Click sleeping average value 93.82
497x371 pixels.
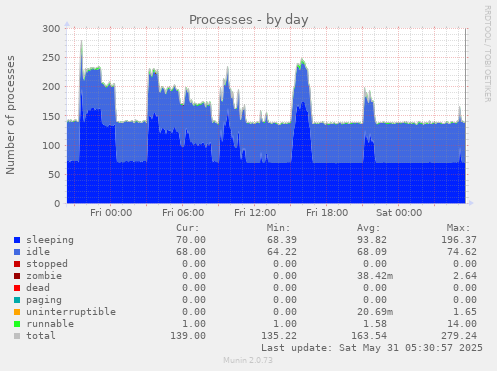click(372, 240)
